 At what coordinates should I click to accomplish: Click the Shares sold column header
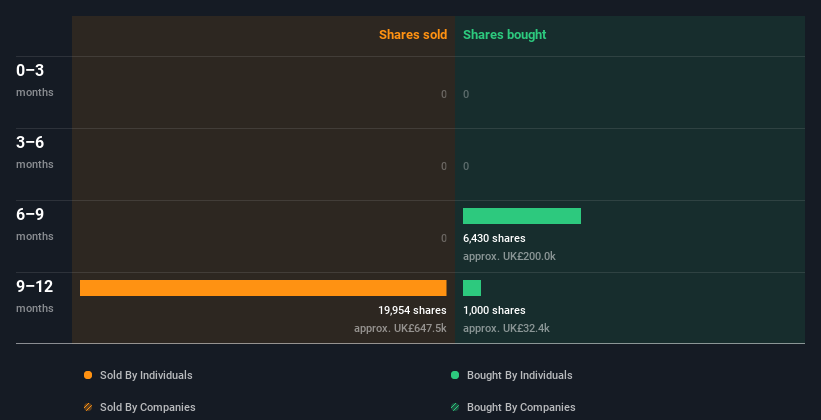point(413,35)
